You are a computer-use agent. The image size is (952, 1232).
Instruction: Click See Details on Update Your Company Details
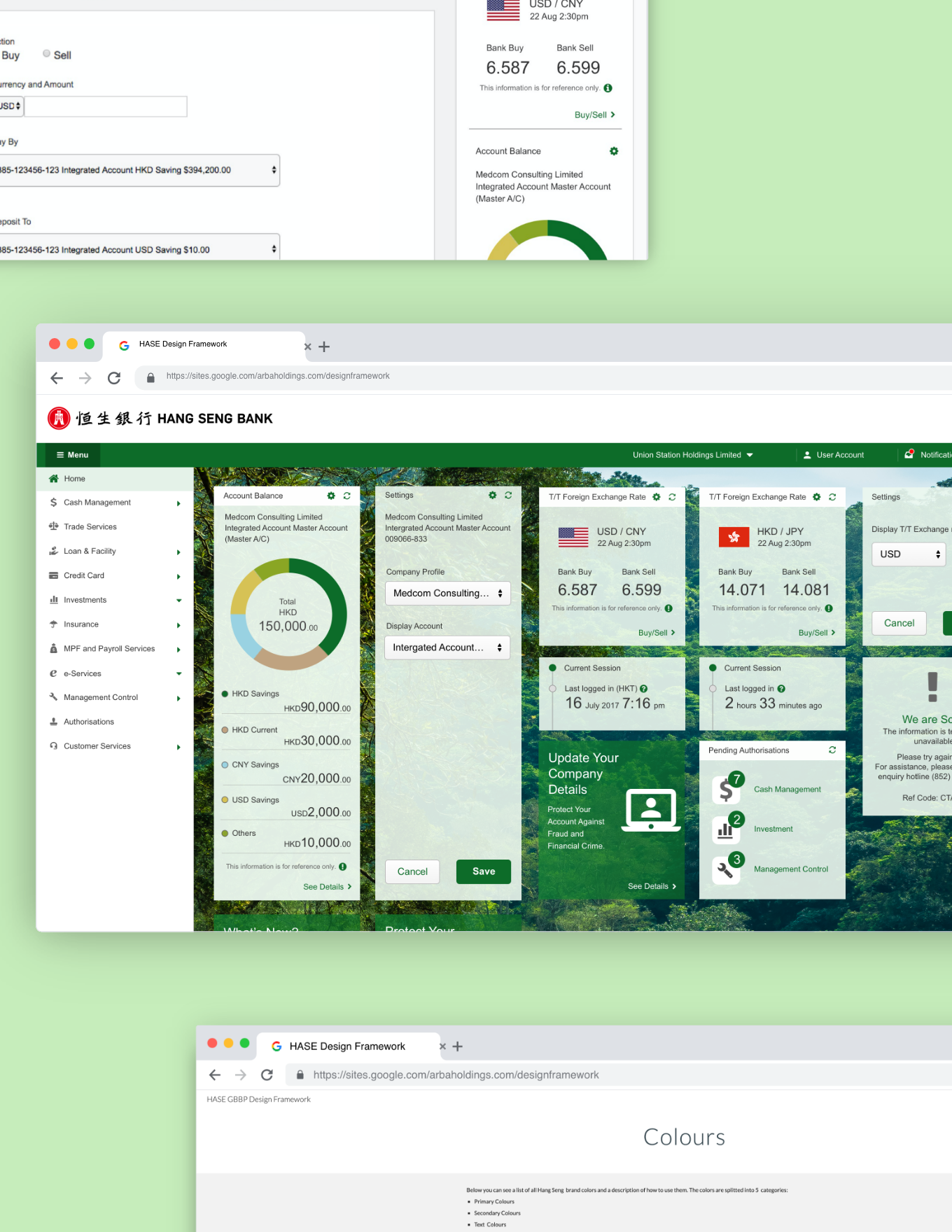(x=652, y=886)
